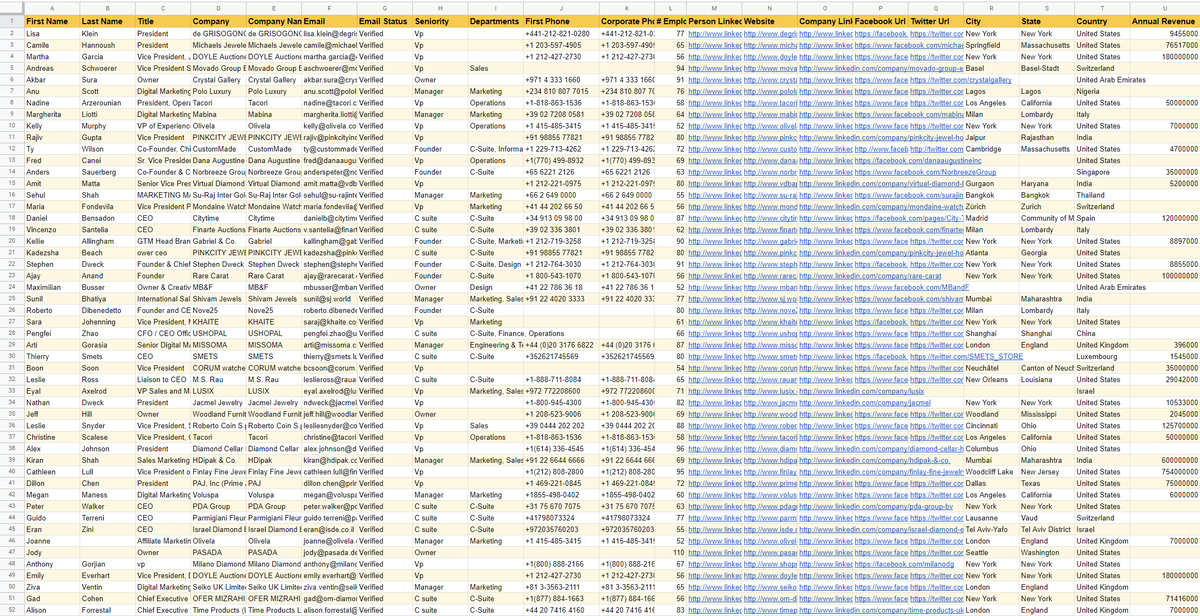Click the 'Seniority' header cell
Image resolution: width=1200 pixels, height=616 pixels.
point(439,21)
